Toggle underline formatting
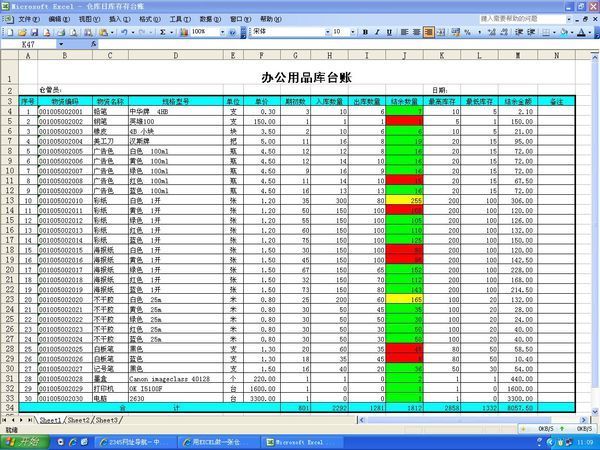Screen dimensions: 600x450 pos(389,32)
